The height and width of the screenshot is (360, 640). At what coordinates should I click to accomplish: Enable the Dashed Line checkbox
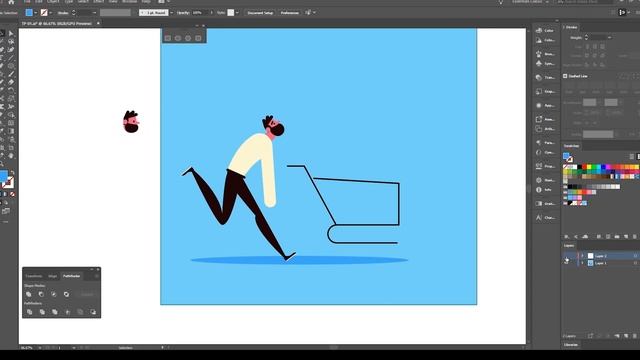[565, 76]
